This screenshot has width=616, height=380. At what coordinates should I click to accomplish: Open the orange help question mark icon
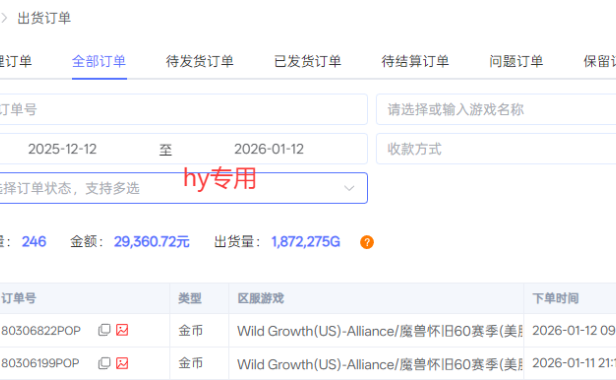click(367, 242)
